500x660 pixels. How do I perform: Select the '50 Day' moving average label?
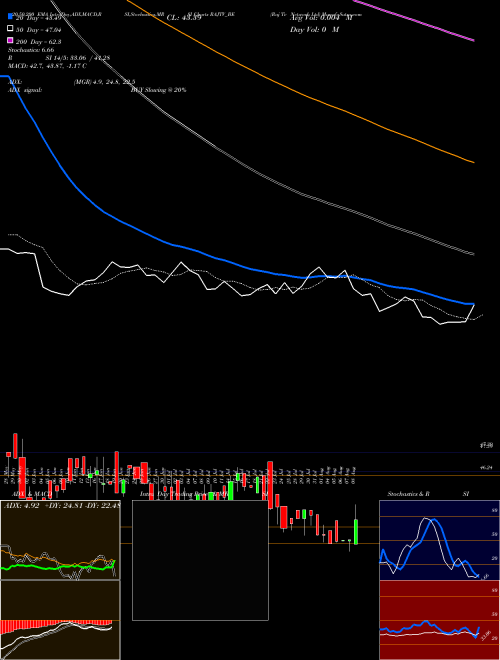tap(39, 30)
